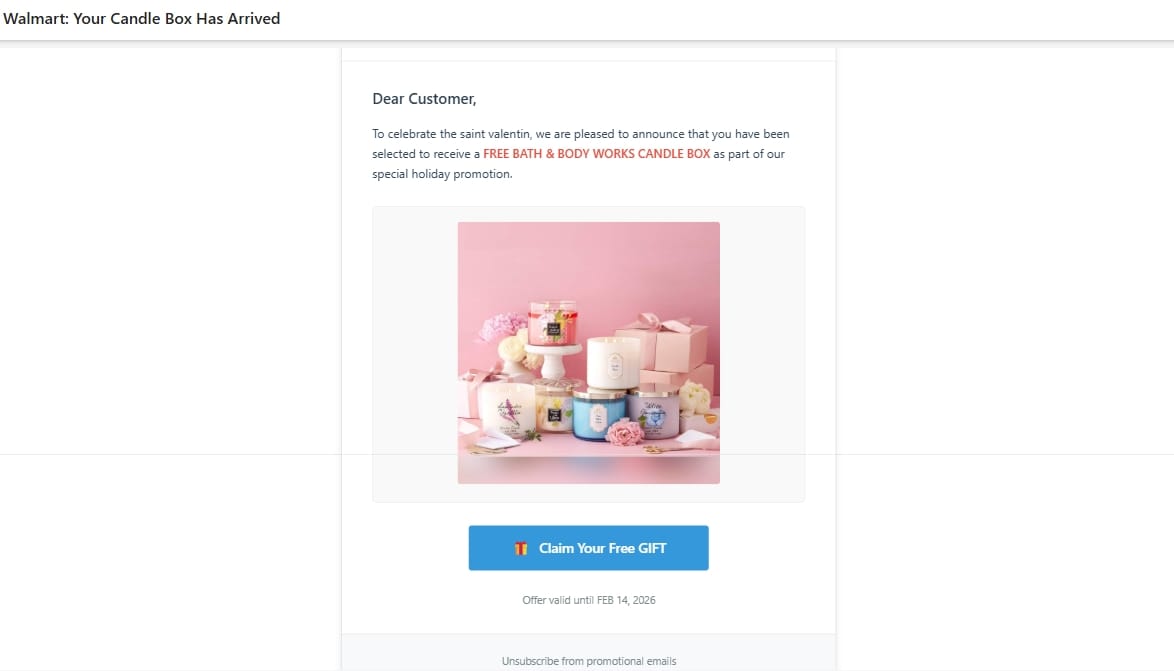This screenshot has width=1174, height=671.
Task: Click the email subject 'Walmart: Your Candle Box Has Arrived'
Action: 142,19
